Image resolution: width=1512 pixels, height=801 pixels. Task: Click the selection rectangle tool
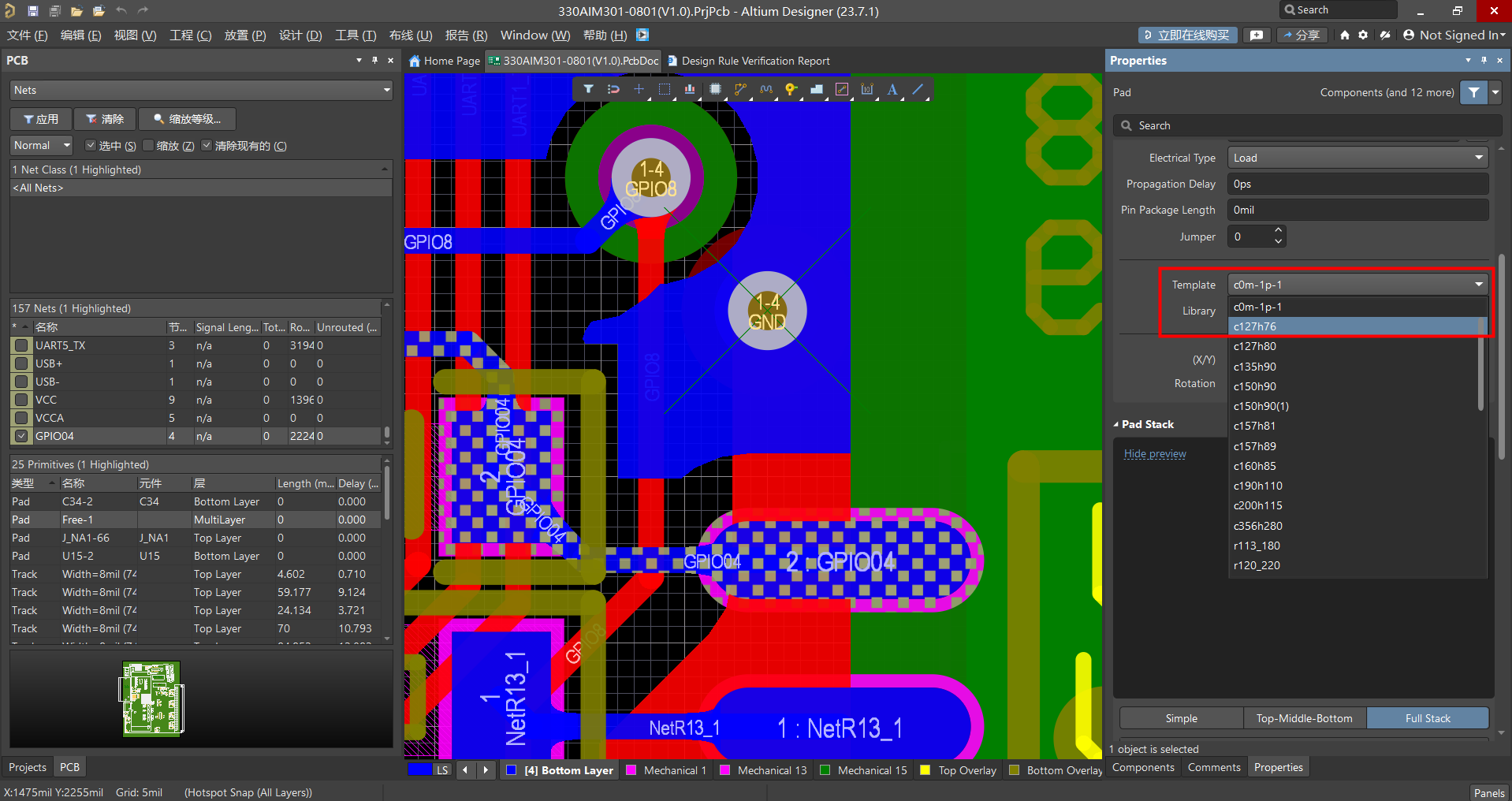[665, 90]
